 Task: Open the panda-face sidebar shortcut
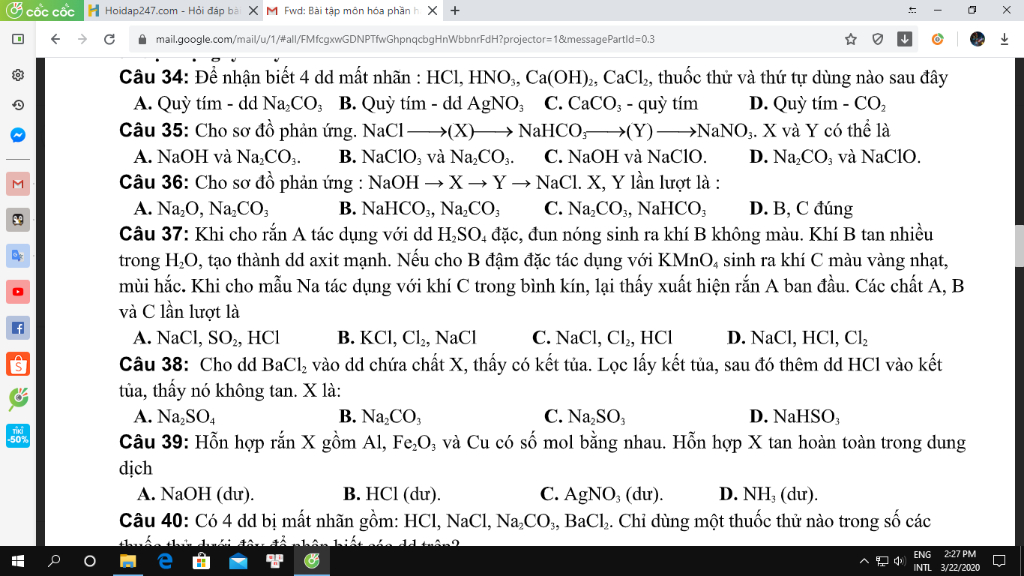click(18, 220)
